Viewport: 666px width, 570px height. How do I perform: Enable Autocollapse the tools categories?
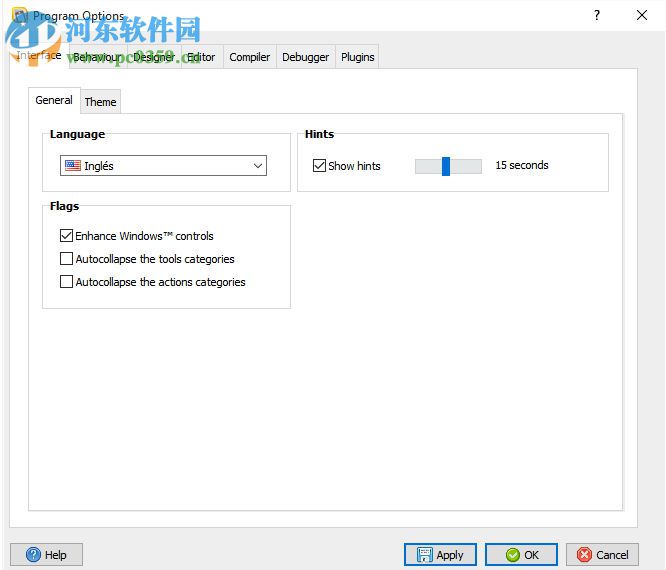click(66, 259)
